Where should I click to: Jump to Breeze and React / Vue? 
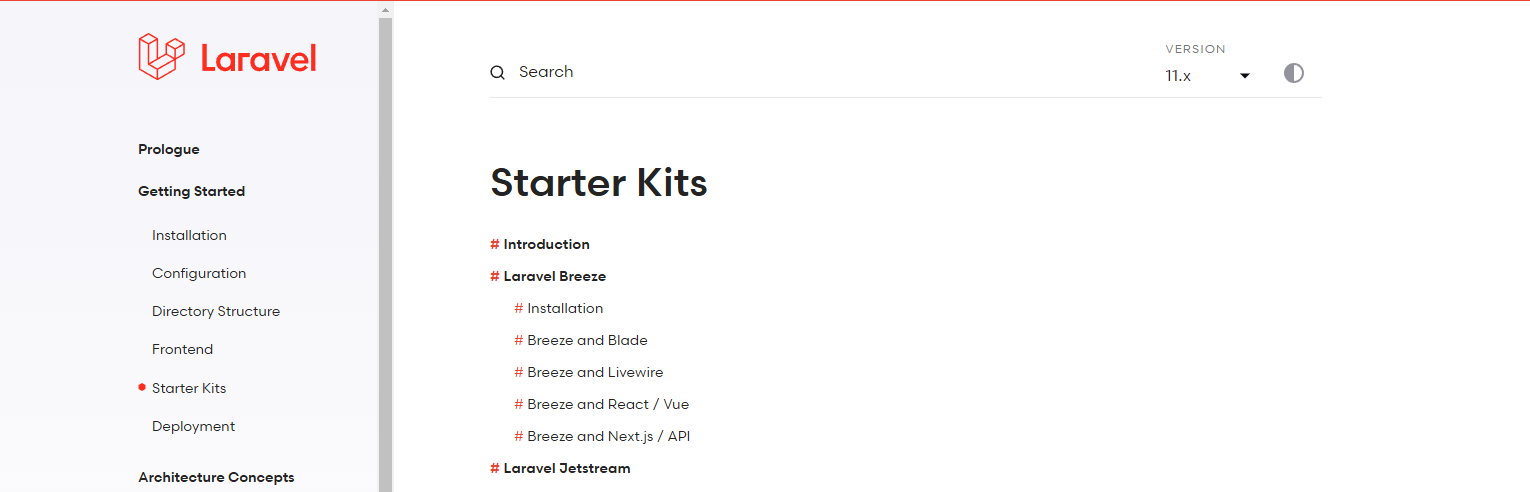click(608, 404)
